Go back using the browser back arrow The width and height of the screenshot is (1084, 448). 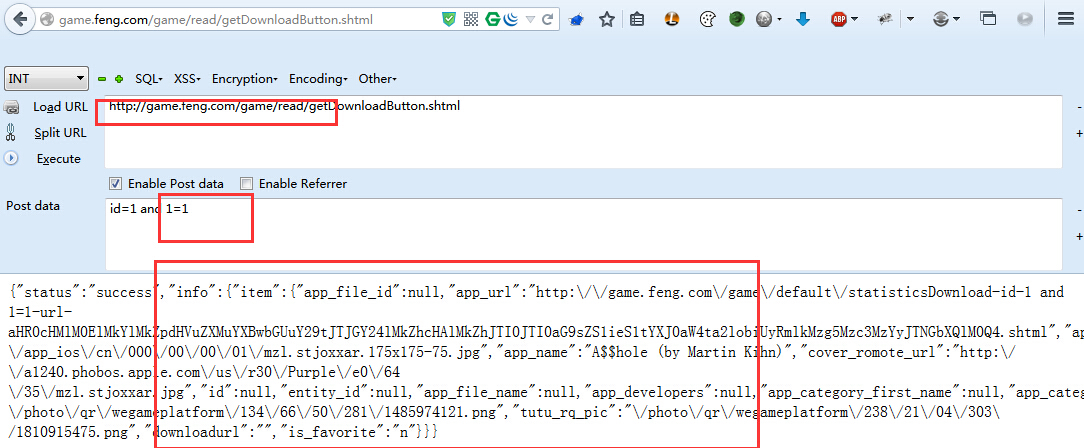[x=20, y=19]
